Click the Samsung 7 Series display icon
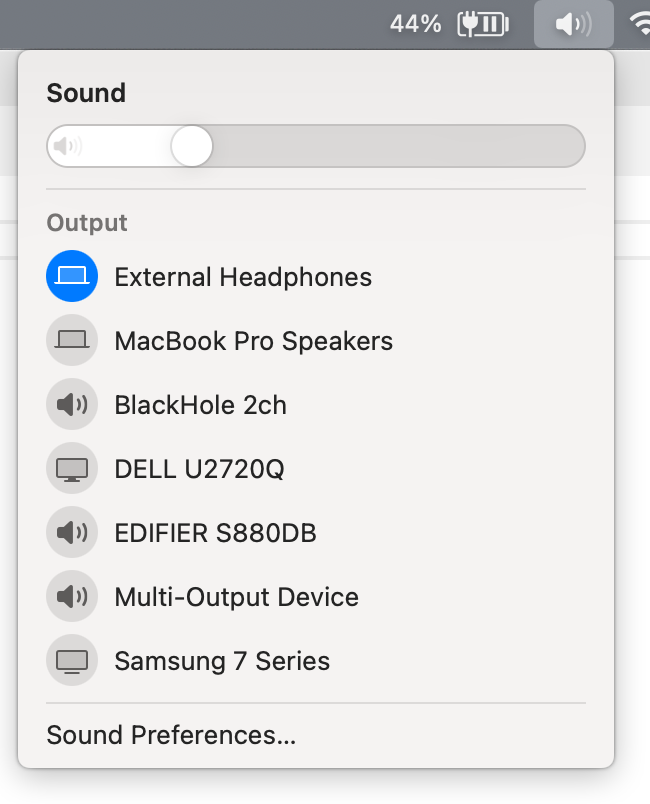The height and width of the screenshot is (804, 650). 72,661
